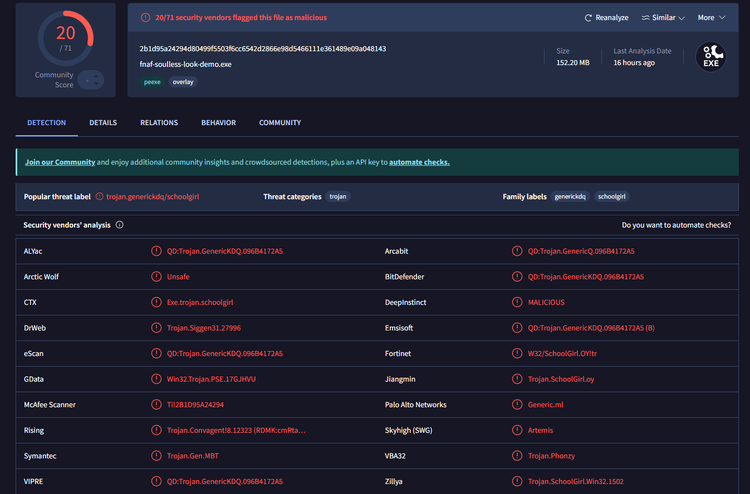Click the 16 hours ago analysis date
Image resolution: width=750 pixels, height=494 pixels.
(634, 63)
